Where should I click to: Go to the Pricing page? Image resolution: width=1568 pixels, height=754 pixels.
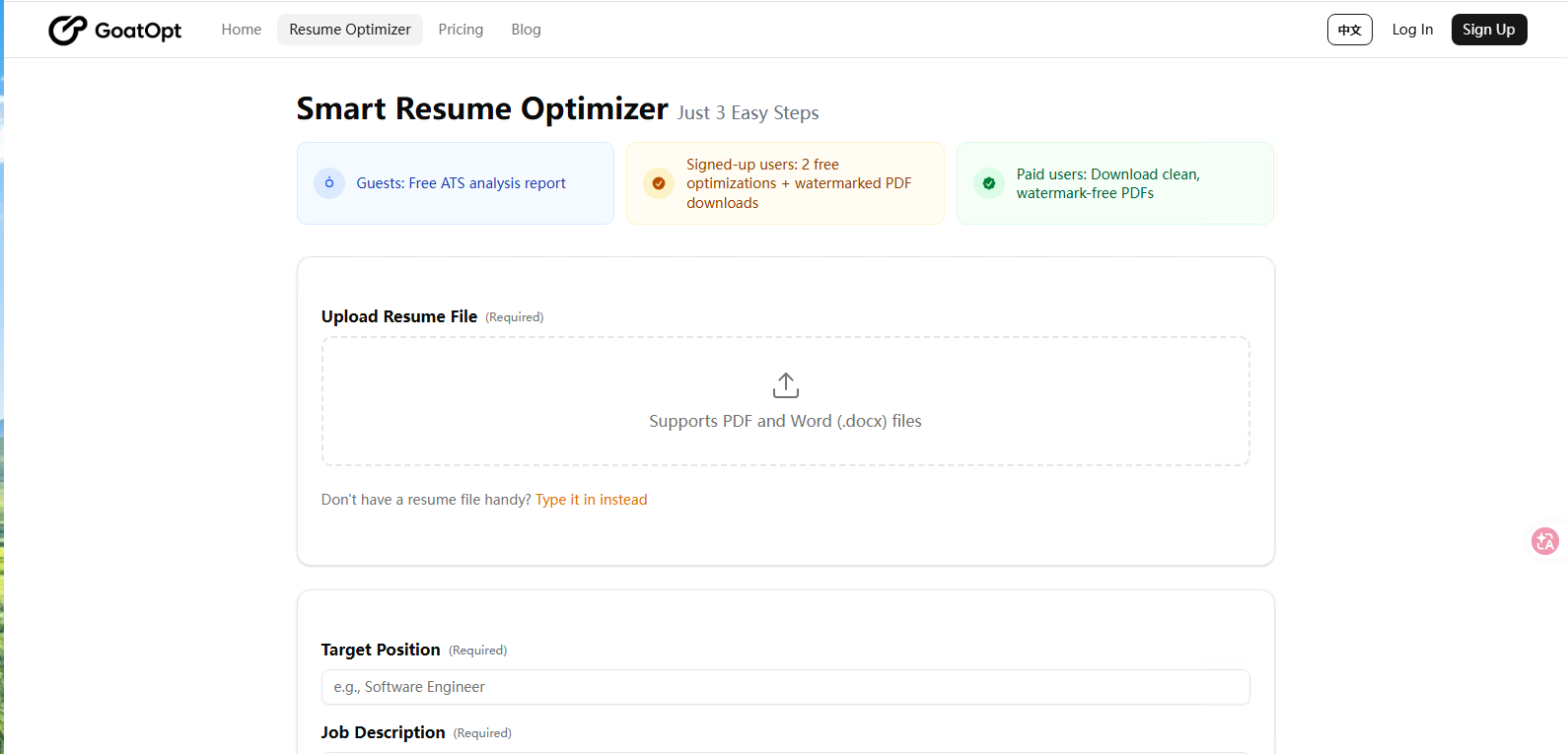(461, 30)
